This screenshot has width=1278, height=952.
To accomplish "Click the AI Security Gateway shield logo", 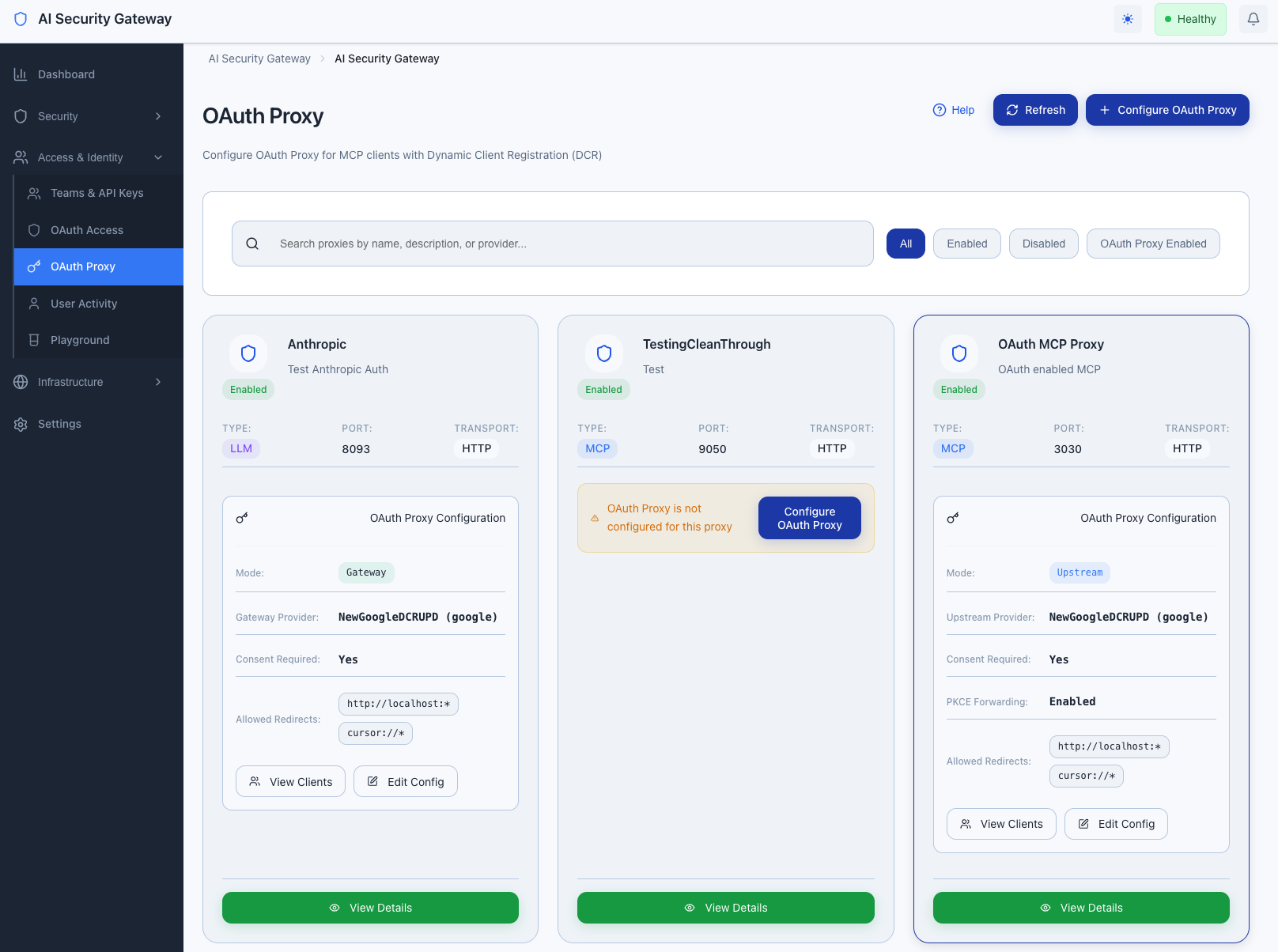I will 21,18.
